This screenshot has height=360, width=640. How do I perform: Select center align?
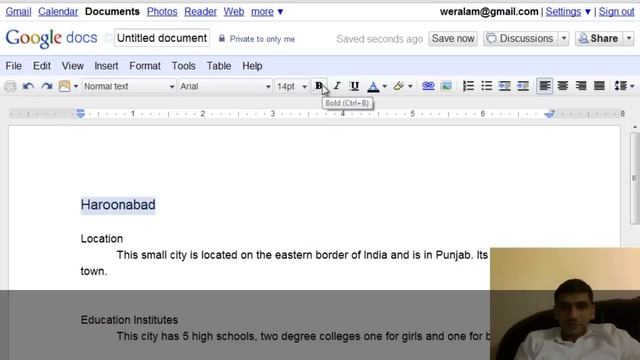pos(563,86)
